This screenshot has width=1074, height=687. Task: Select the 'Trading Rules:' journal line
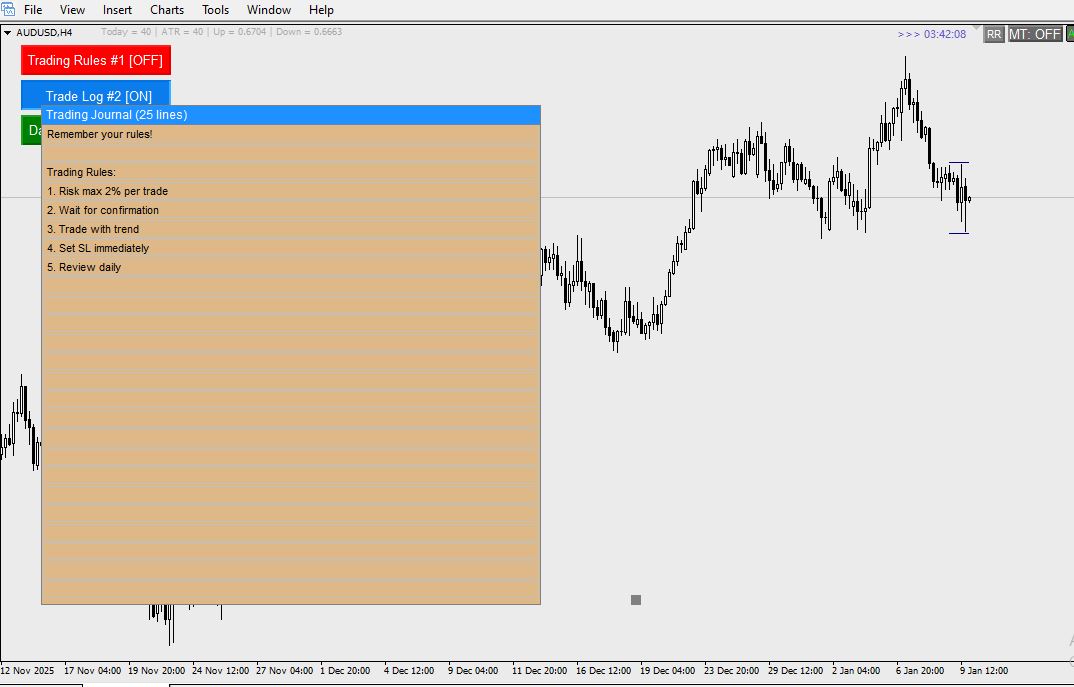click(x=291, y=172)
